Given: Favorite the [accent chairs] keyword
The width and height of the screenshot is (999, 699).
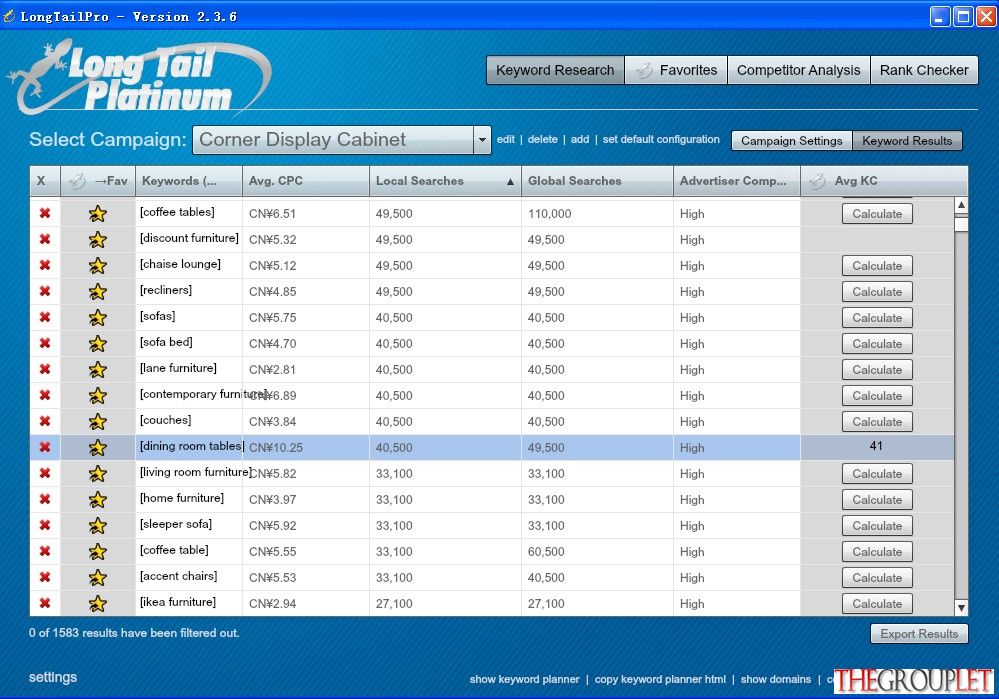Looking at the screenshot, I should [x=97, y=577].
